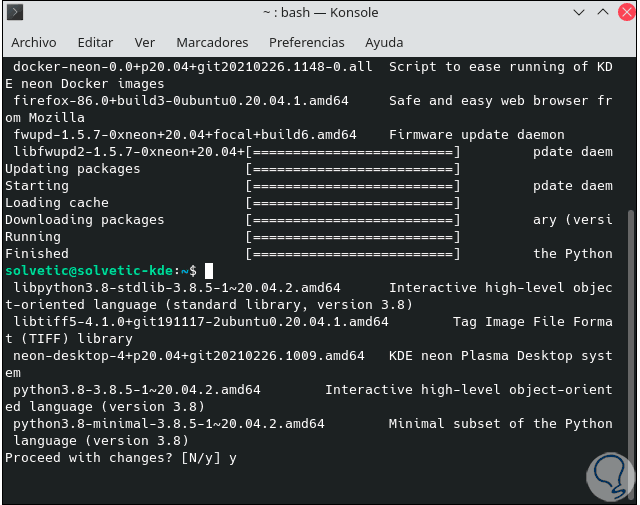This screenshot has width=640, height=505.
Task: Open the Ver menu
Action: pos(145,43)
